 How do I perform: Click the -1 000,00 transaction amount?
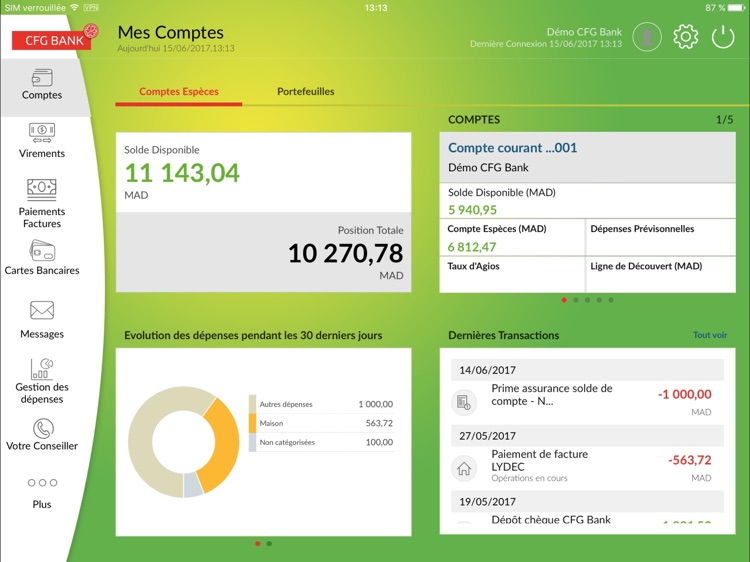(684, 394)
